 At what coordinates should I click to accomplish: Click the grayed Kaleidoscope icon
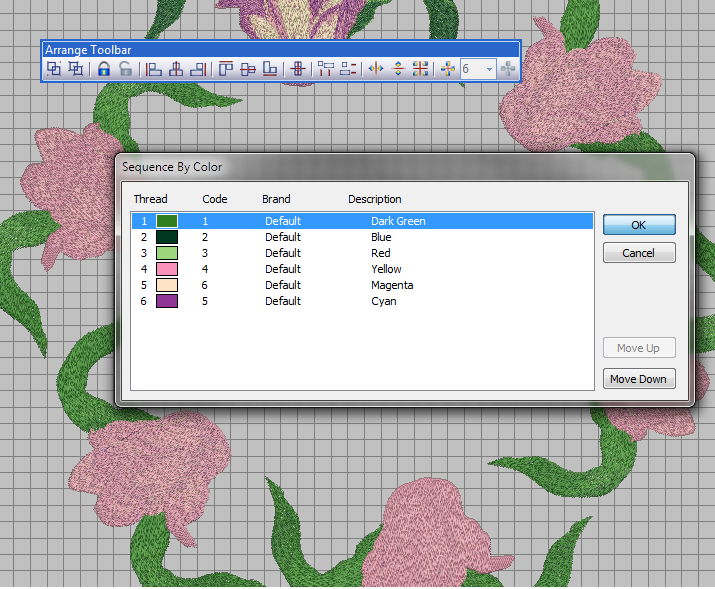tap(508, 69)
